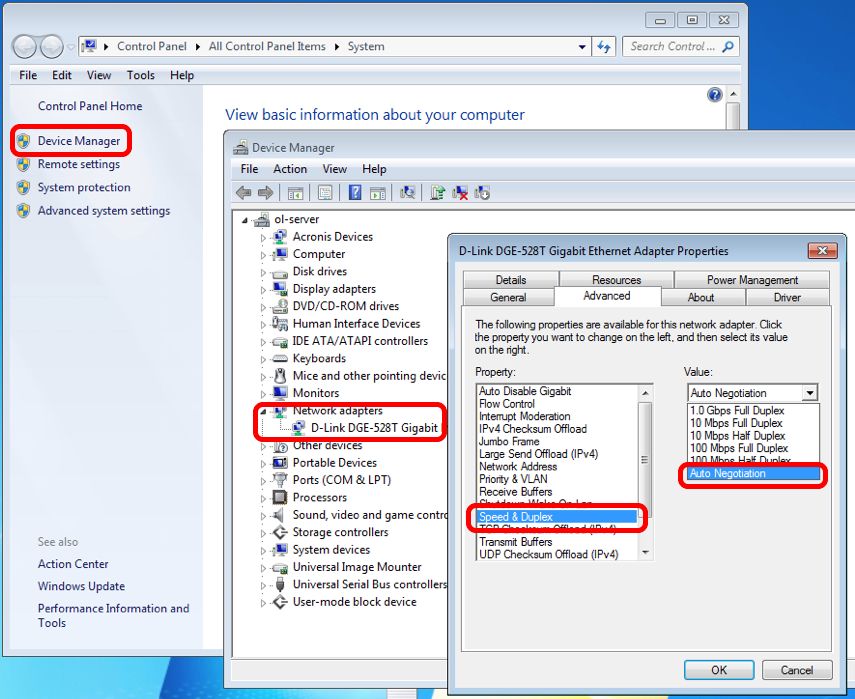855x699 pixels.
Task: Expand the Human Interface Devices node
Action: (263, 324)
